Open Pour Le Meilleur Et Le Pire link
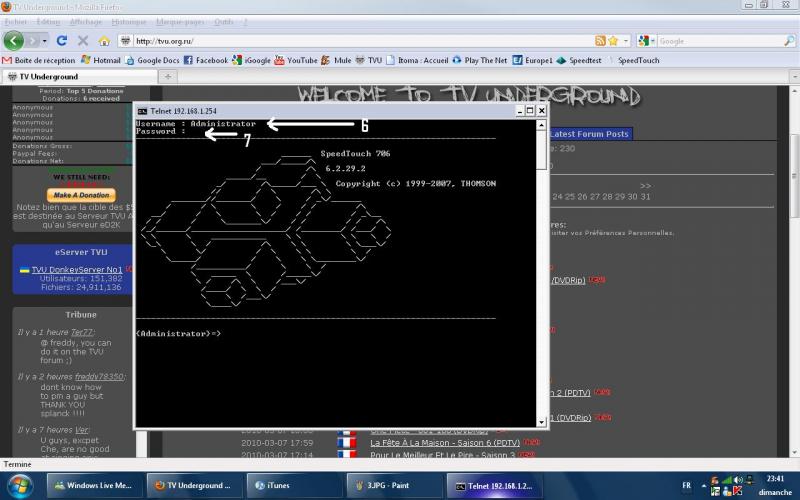This screenshot has height=500, width=800. pyautogui.click(x=443, y=454)
